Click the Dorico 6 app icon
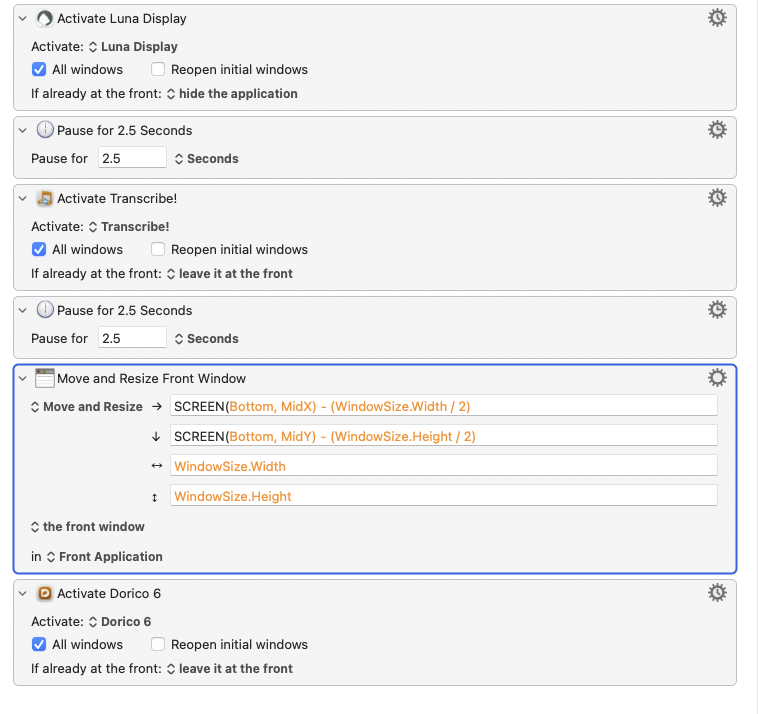 pos(45,594)
